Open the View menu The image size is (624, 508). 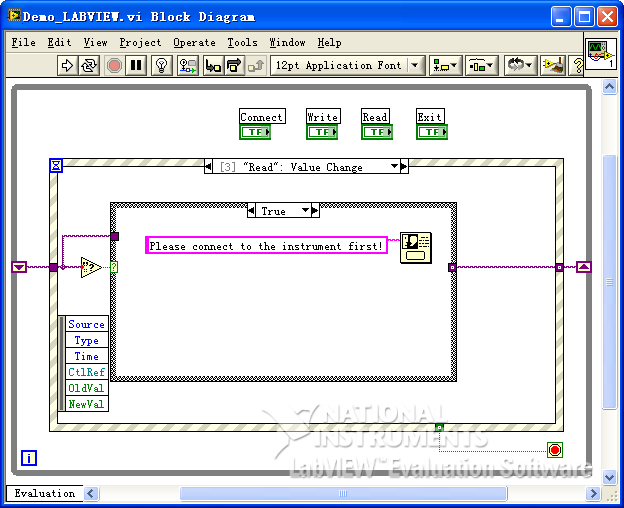tap(95, 42)
